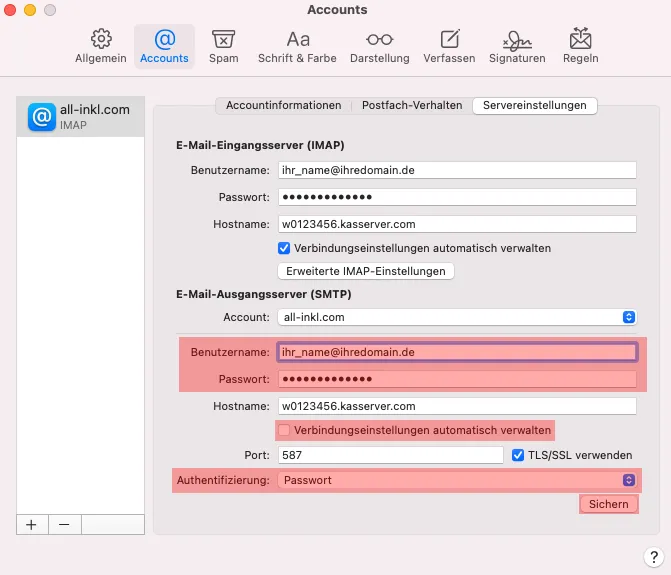Click the Port field showing 587
This screenshot has width=671, height=575.
(x=391, y=455)
